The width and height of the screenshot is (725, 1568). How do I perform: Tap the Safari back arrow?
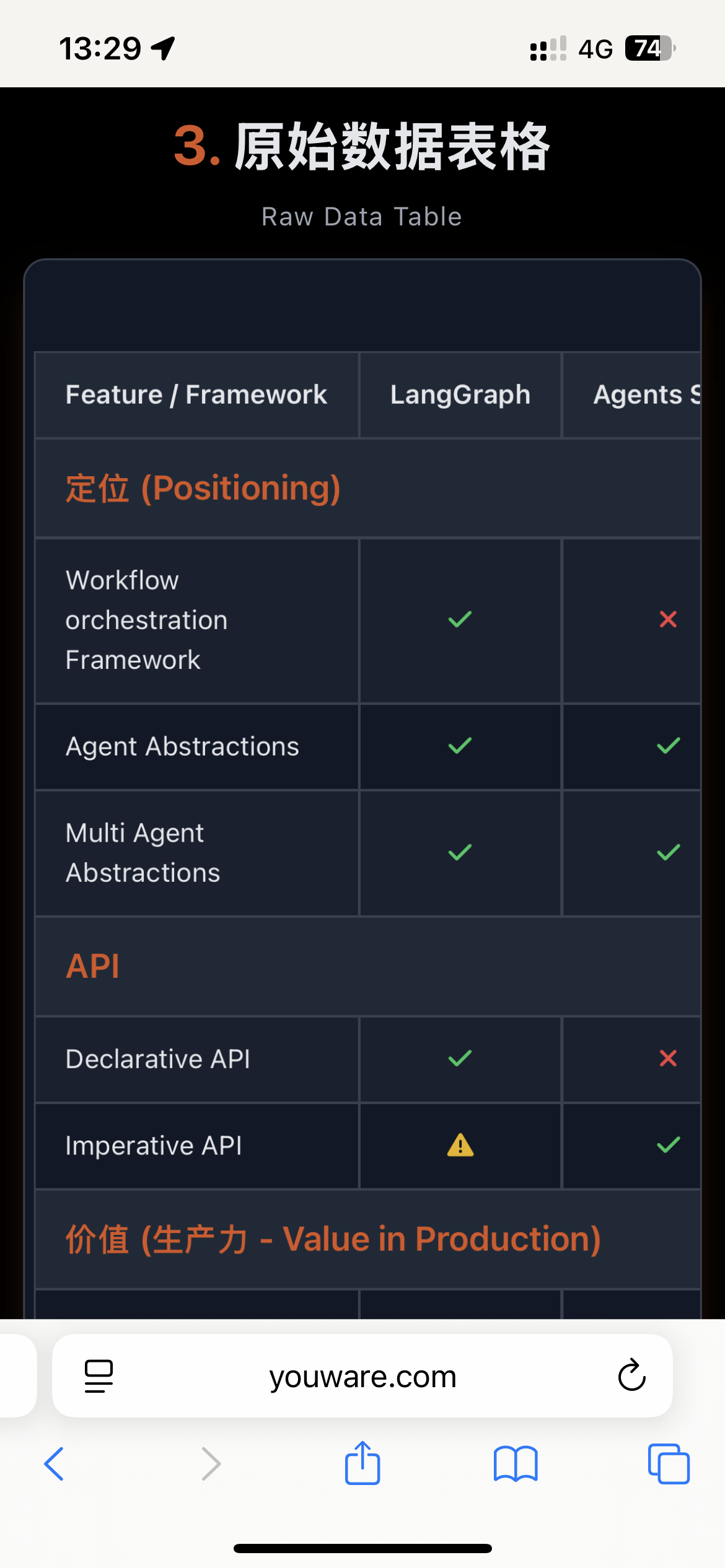coord(55,1464)
